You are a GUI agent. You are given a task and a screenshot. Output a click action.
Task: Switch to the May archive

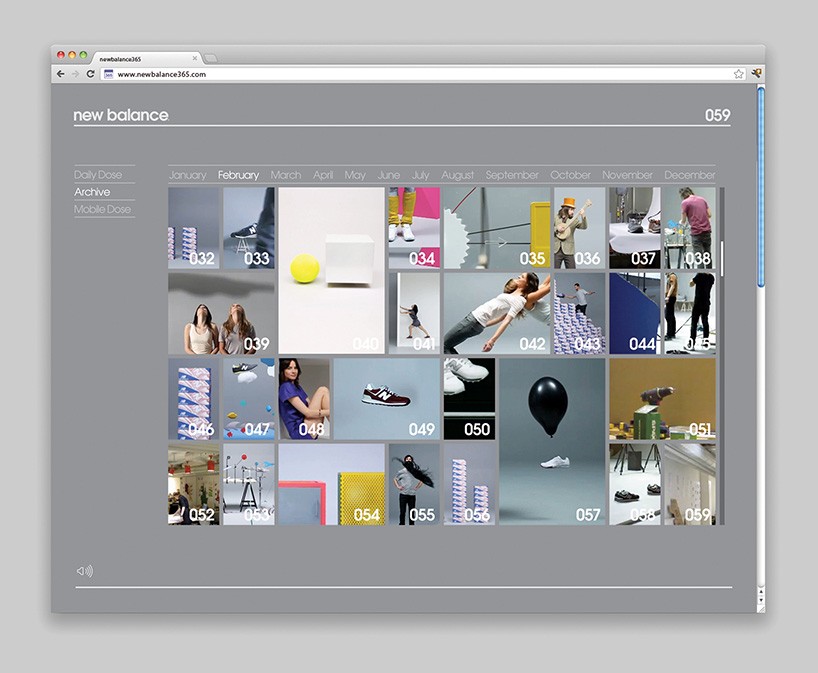pyautogui.click(x=355, y=175)
